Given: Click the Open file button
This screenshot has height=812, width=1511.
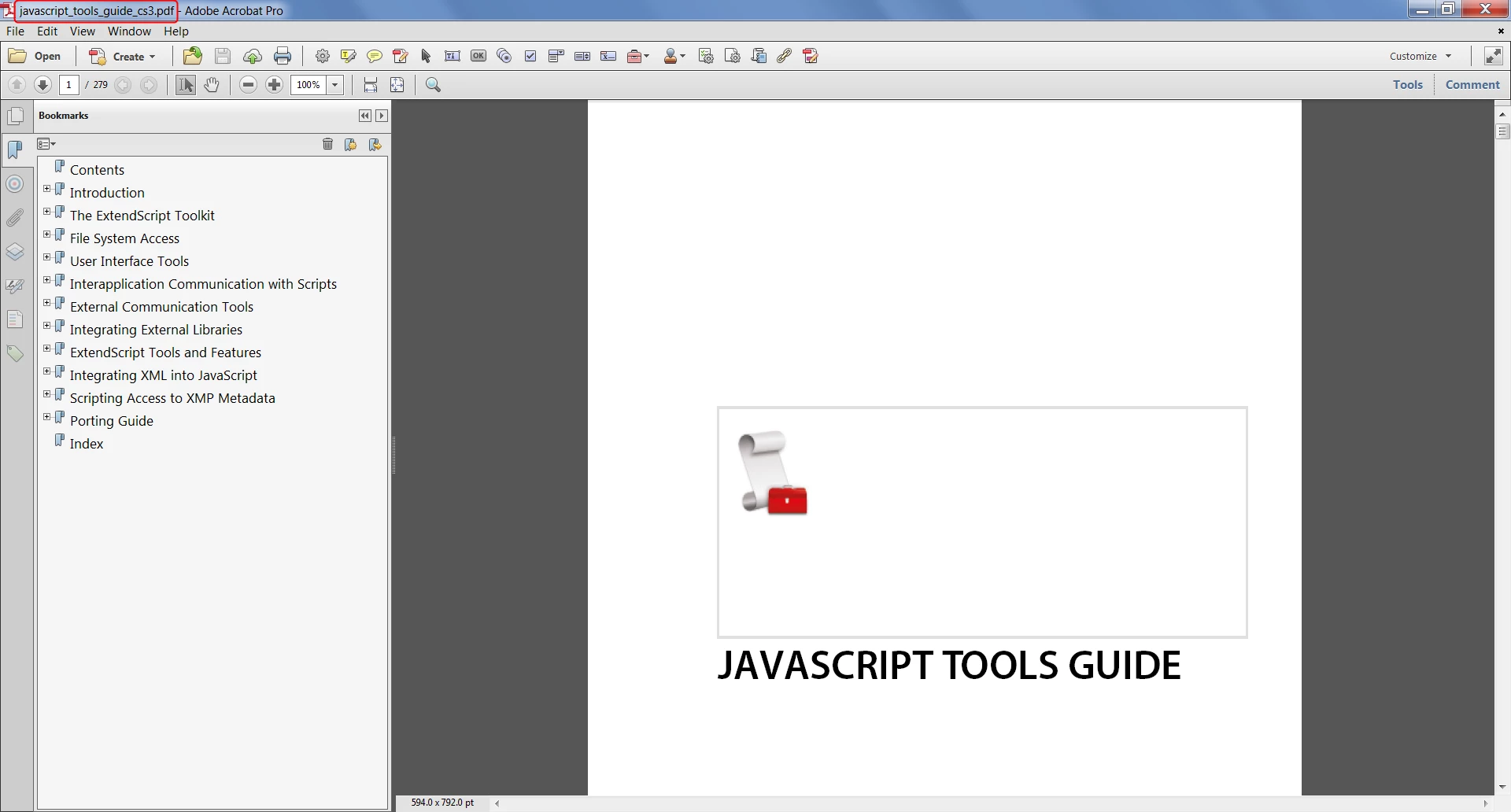Looking at the screenshot, I should click(x=35, y=56).
